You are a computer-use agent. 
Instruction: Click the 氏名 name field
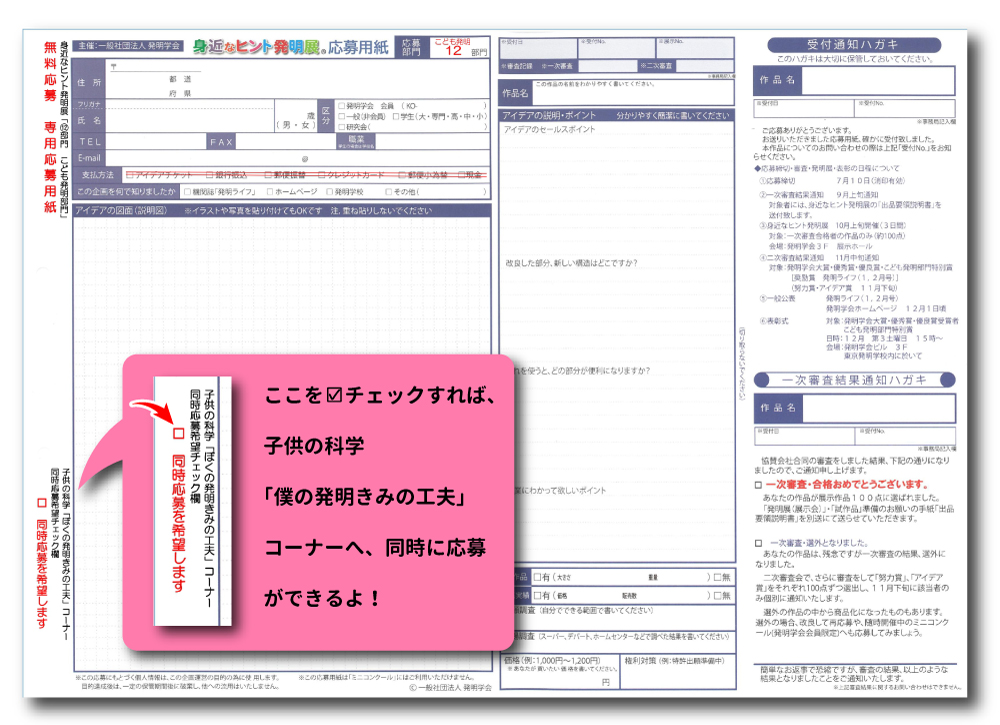pos(190,120)
